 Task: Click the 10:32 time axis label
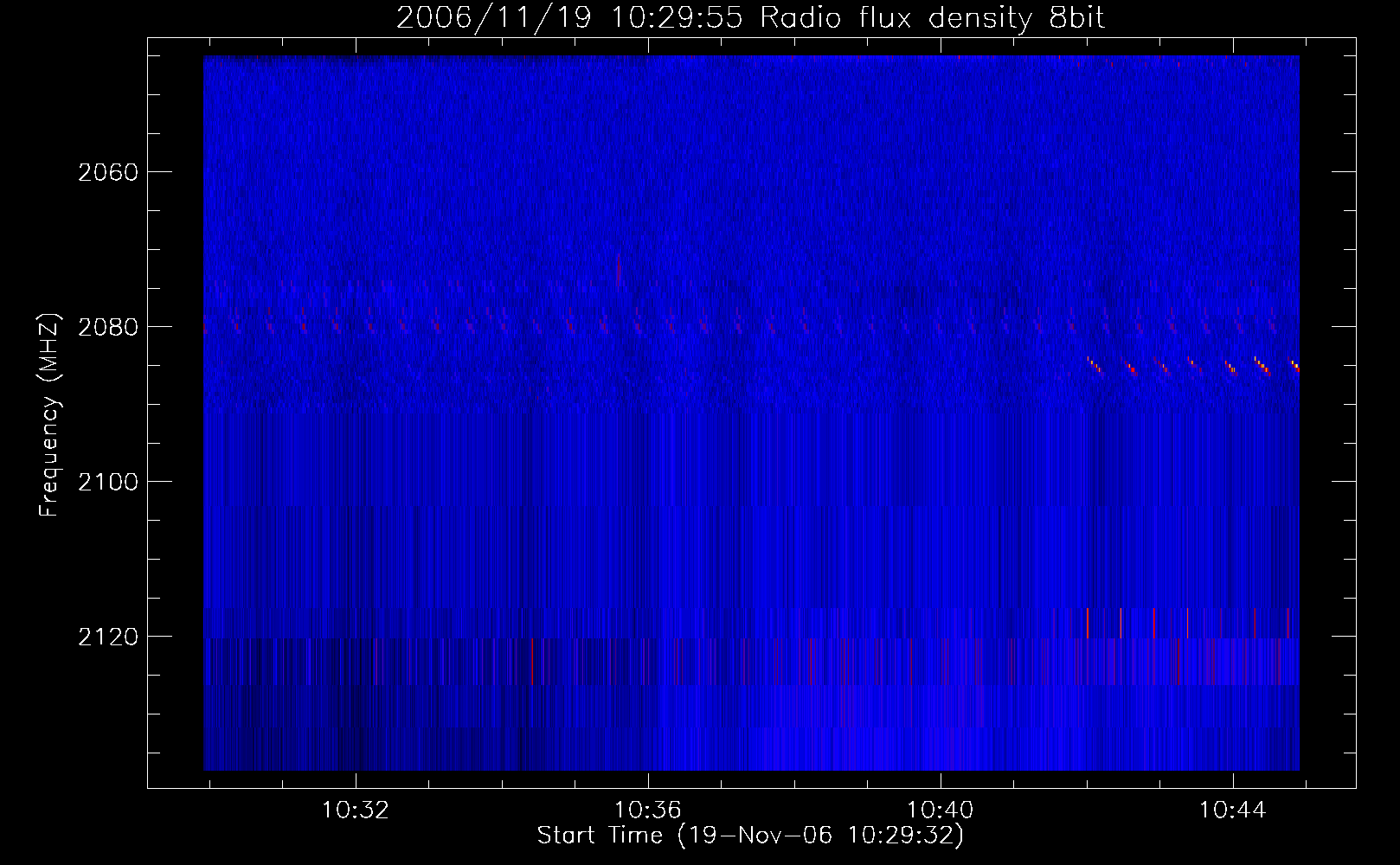355,811
